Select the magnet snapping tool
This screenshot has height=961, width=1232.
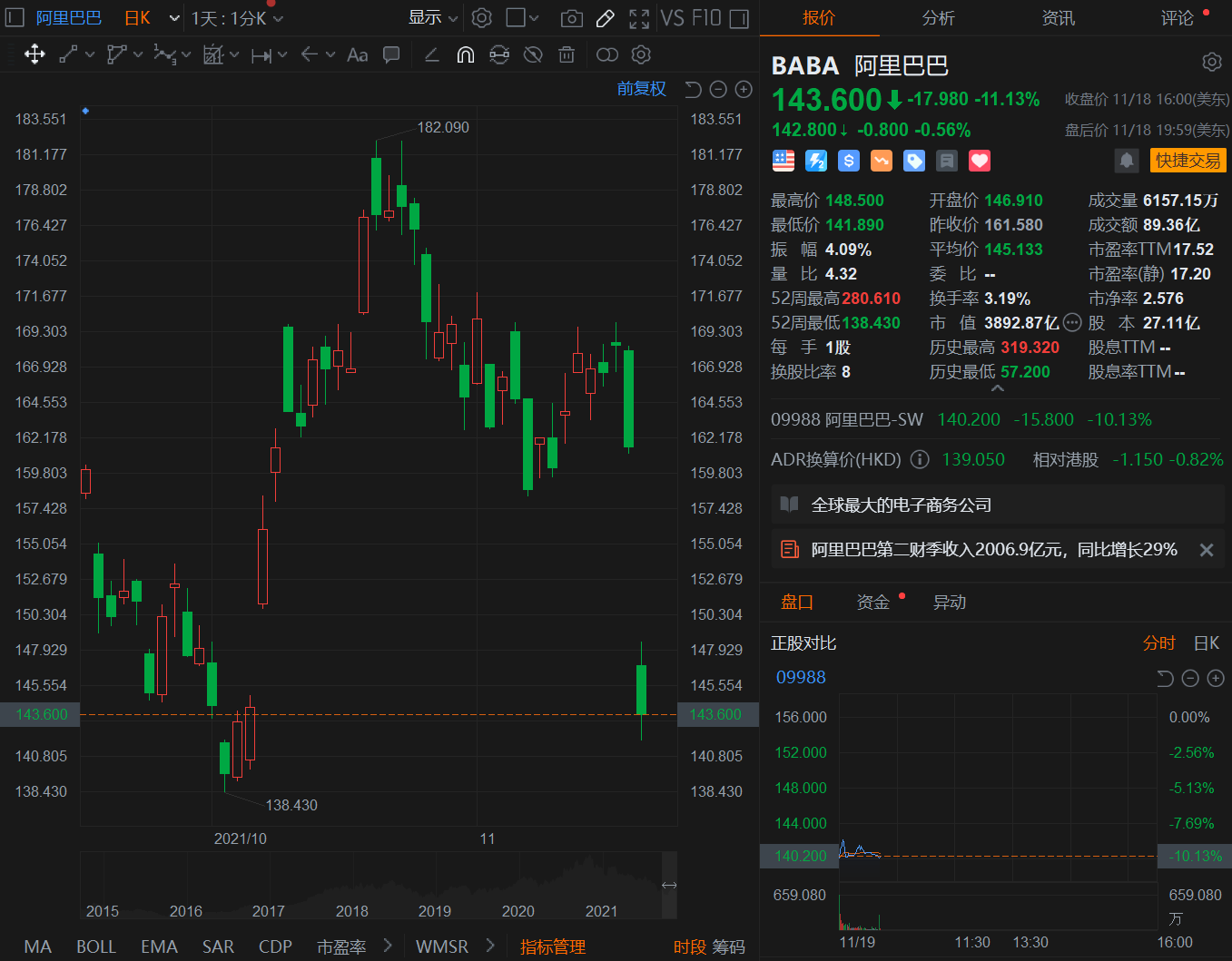point(466,54)
